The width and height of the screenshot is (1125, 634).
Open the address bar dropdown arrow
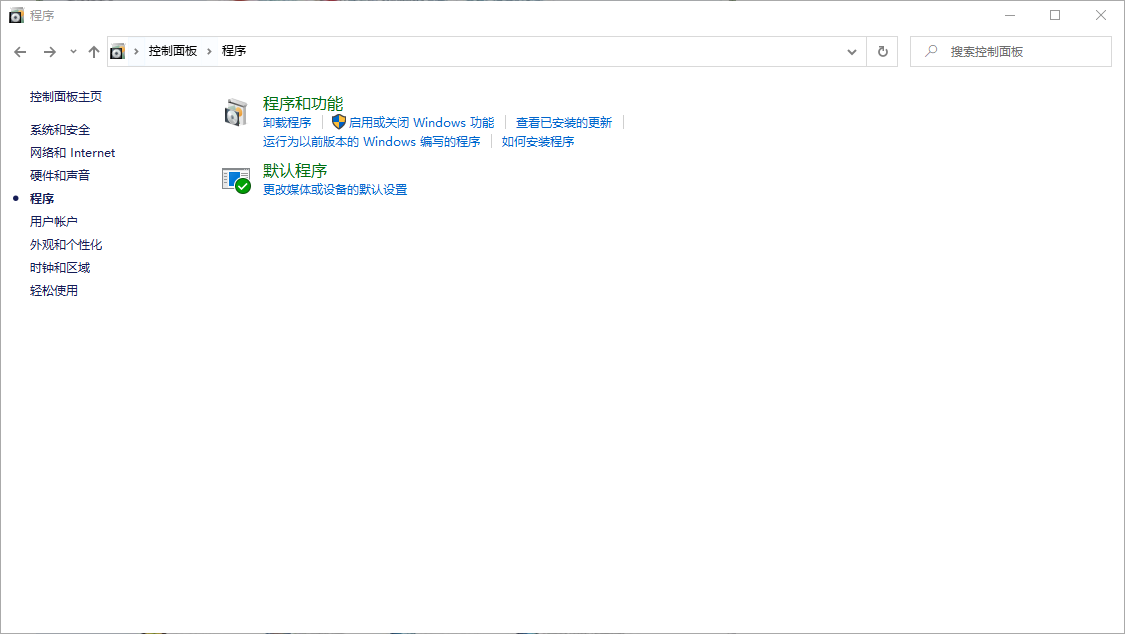point(851,51)
